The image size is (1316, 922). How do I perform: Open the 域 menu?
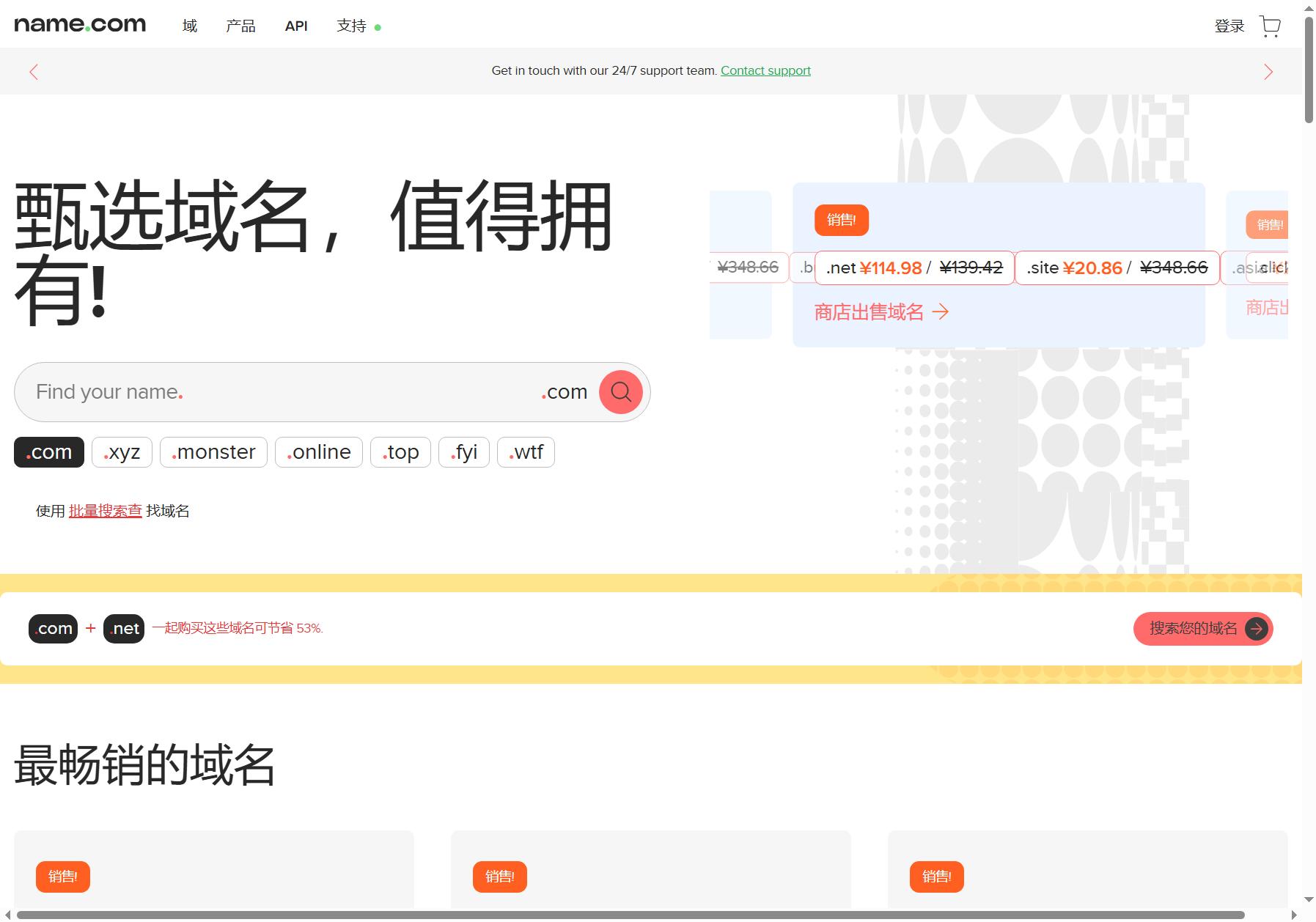[x=190, y=26]
